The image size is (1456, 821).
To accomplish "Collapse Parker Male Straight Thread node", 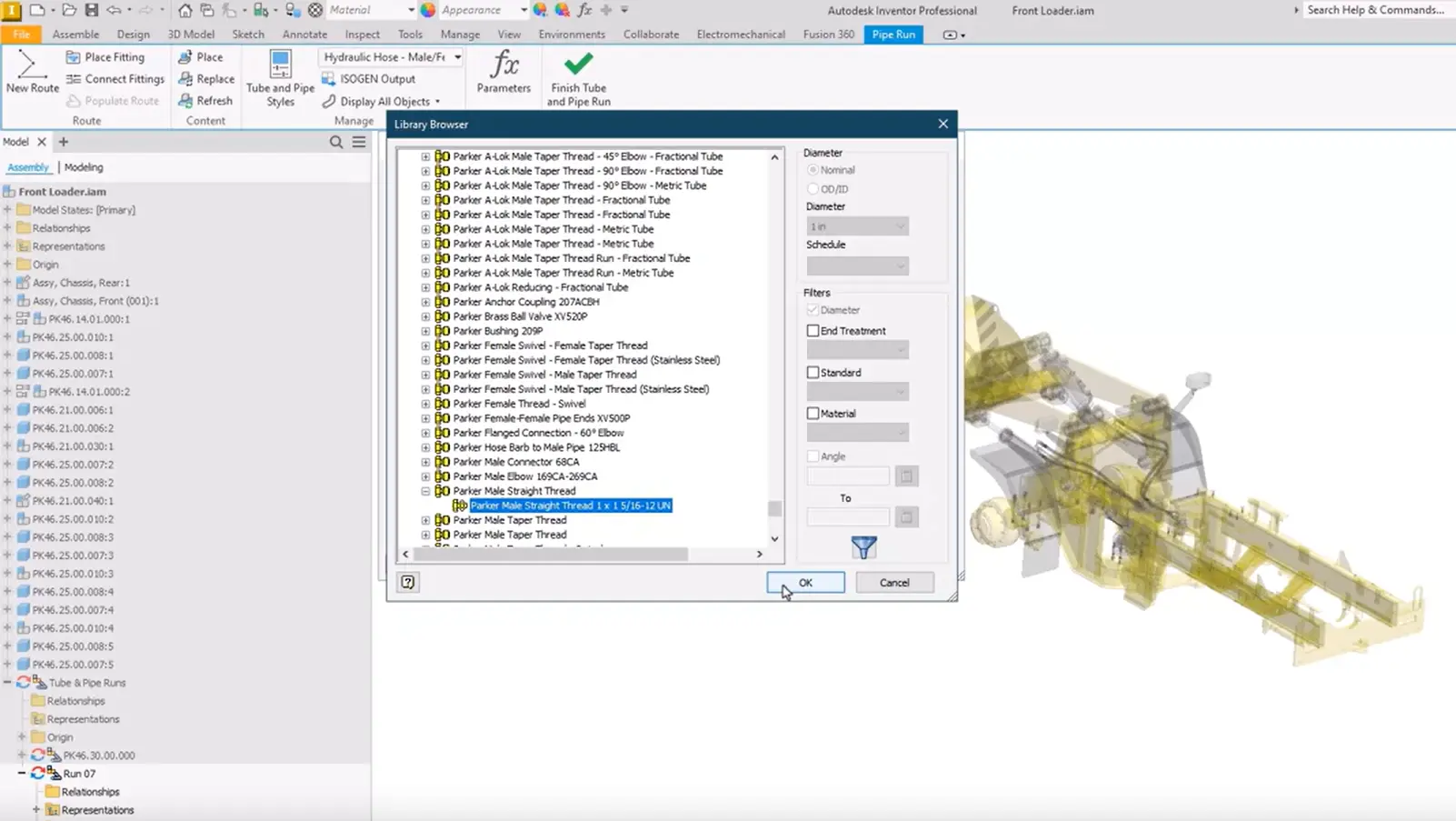I will tap(425, 491).
